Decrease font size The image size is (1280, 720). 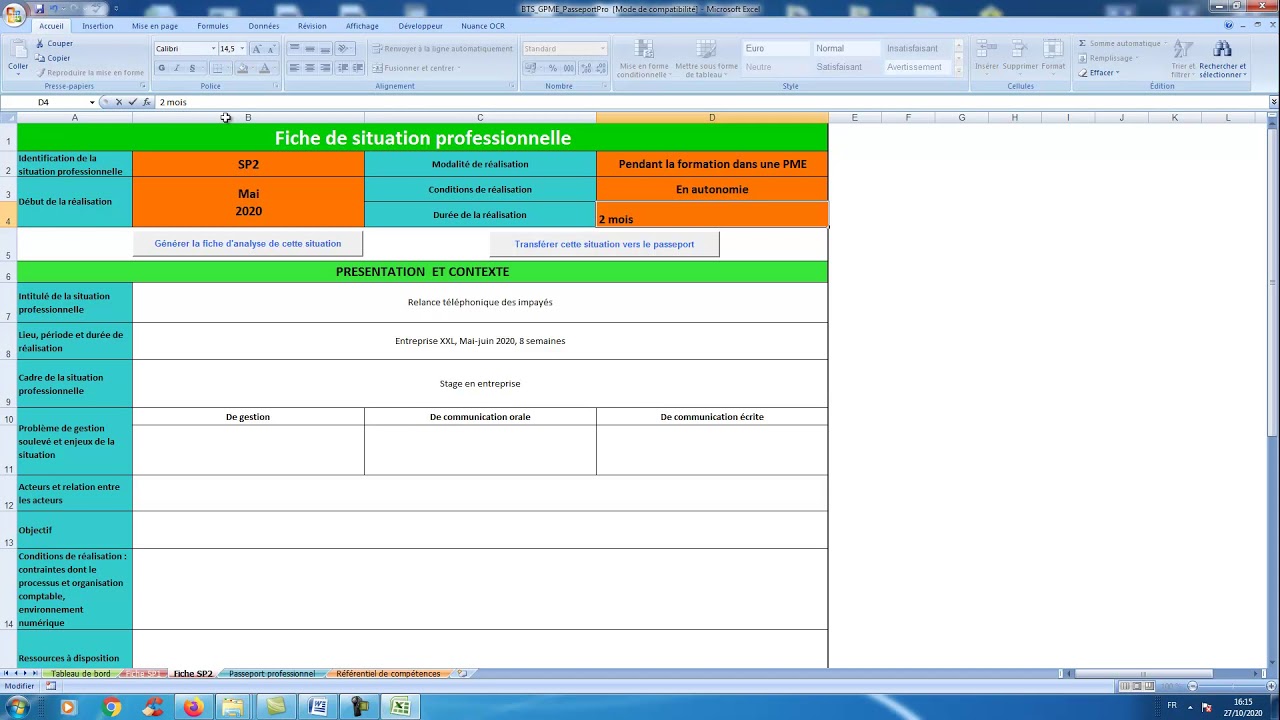(271, 48)
